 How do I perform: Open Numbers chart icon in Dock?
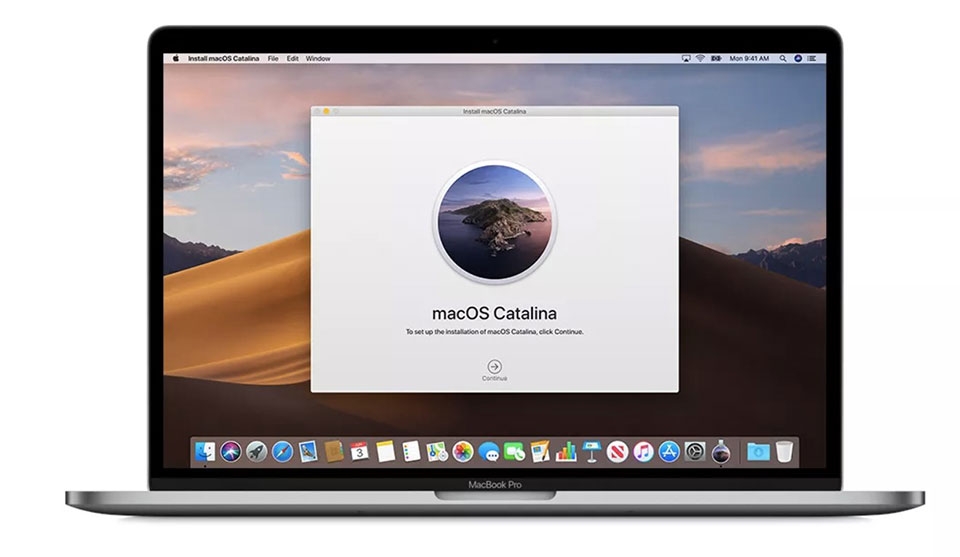coord(566,452)
